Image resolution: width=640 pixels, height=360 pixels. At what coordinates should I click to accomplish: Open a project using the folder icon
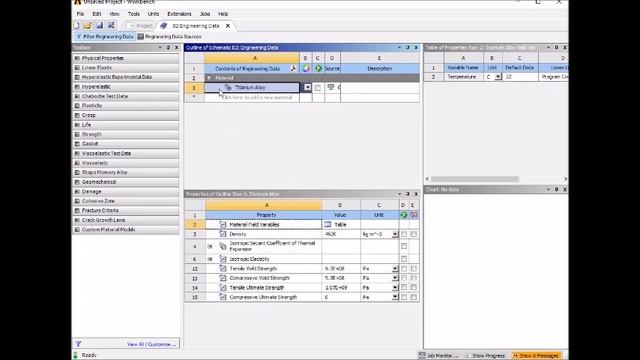(88, 26)
